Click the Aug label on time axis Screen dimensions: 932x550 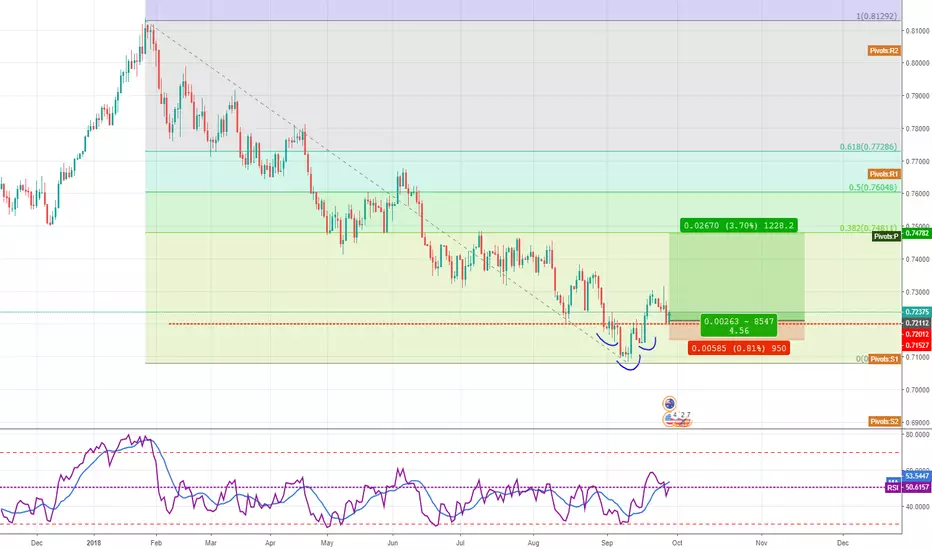click(x=533, y=543)
